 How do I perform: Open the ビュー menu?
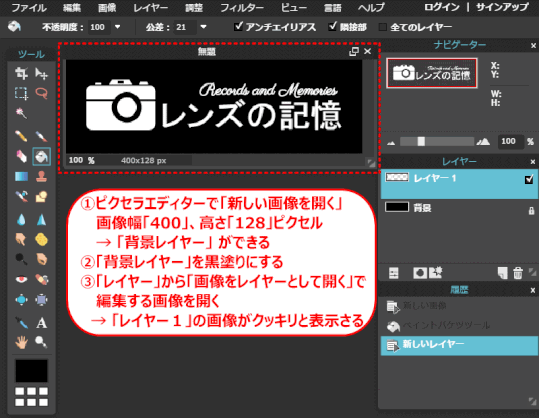[x=294, y=8]
